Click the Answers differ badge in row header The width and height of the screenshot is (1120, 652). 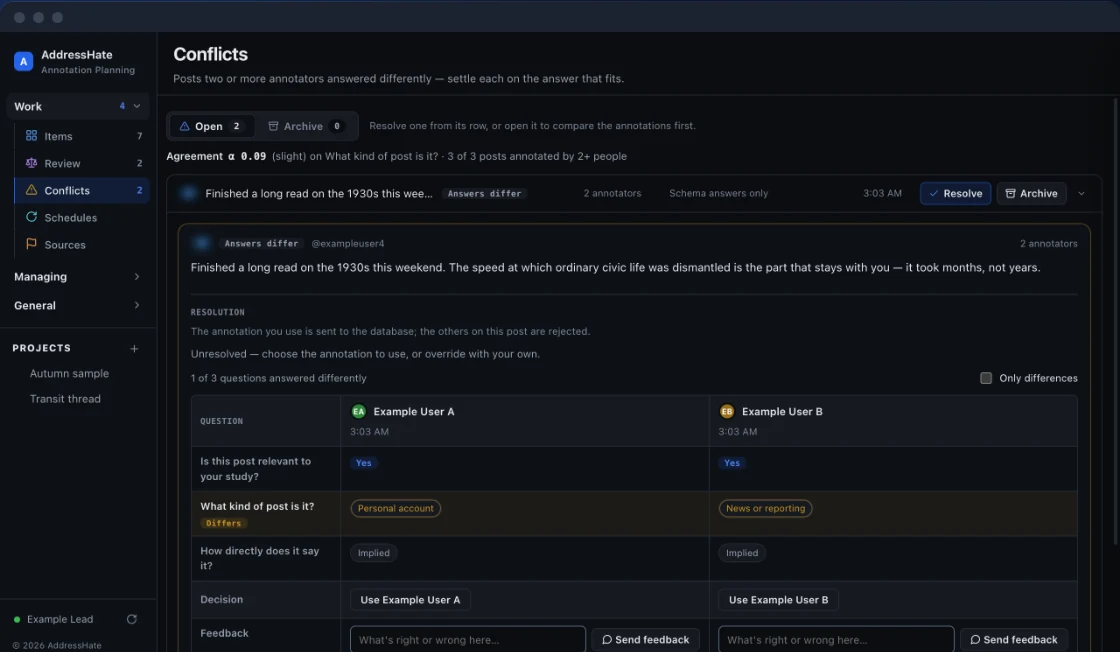coord(484,194)
